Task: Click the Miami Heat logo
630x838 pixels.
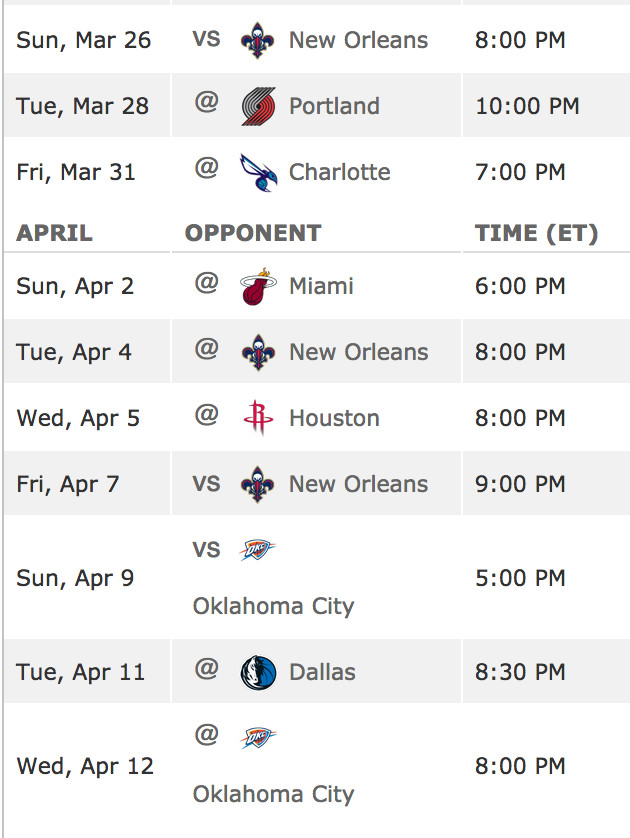Action: tap(258, 286)
